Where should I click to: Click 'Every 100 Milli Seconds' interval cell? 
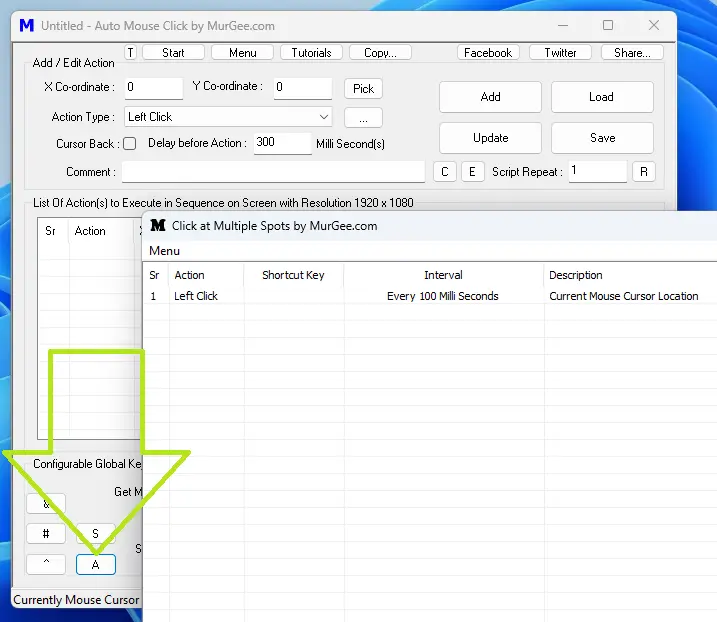pos(442,296)
